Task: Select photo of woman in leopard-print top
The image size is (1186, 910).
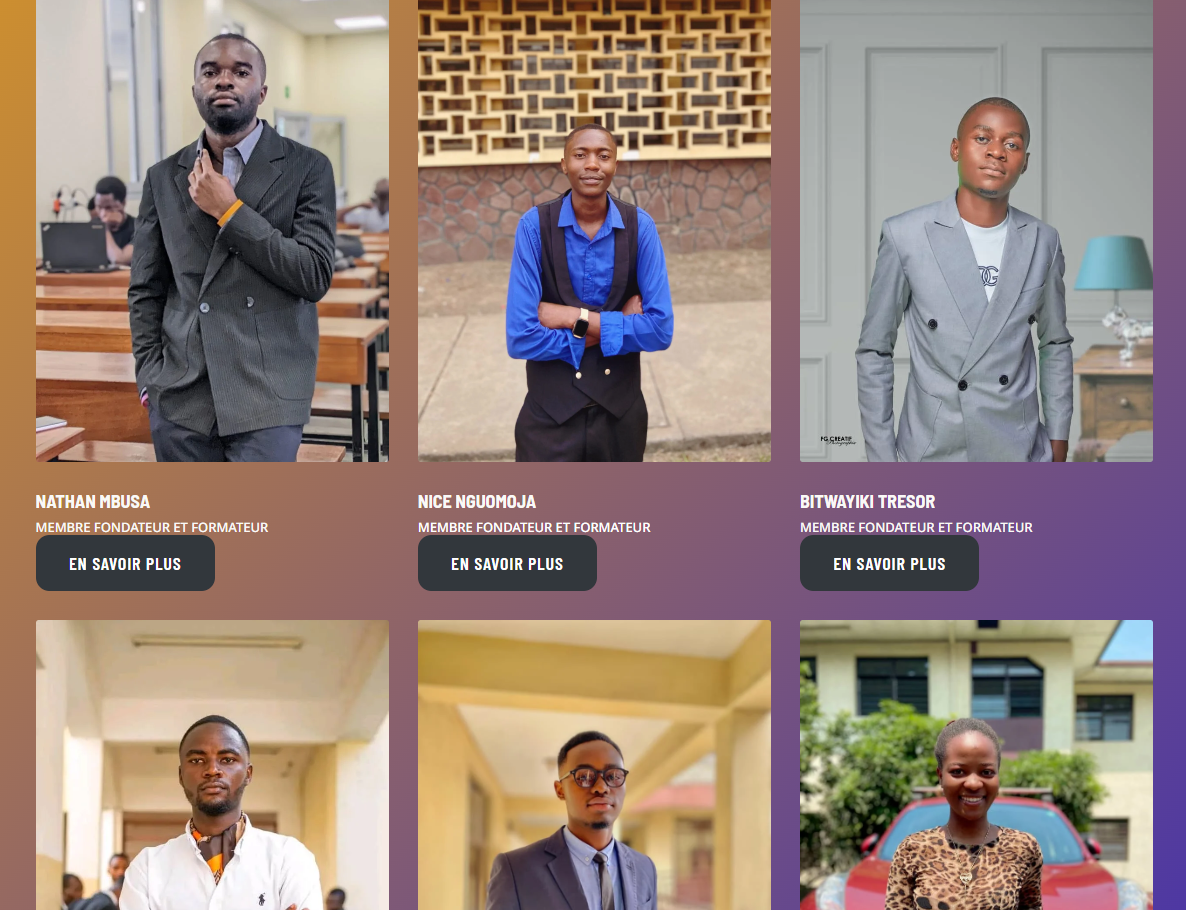Action: pos(976,765)
